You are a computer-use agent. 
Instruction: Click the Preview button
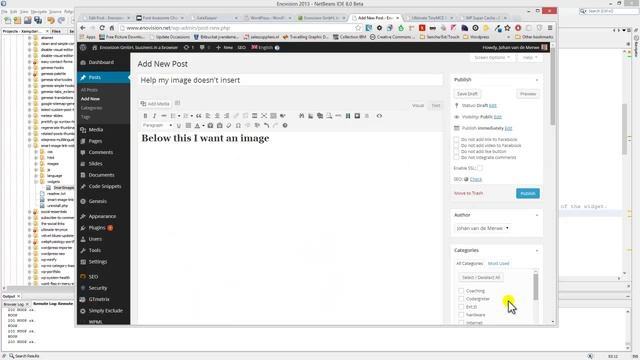click(528, 94)
